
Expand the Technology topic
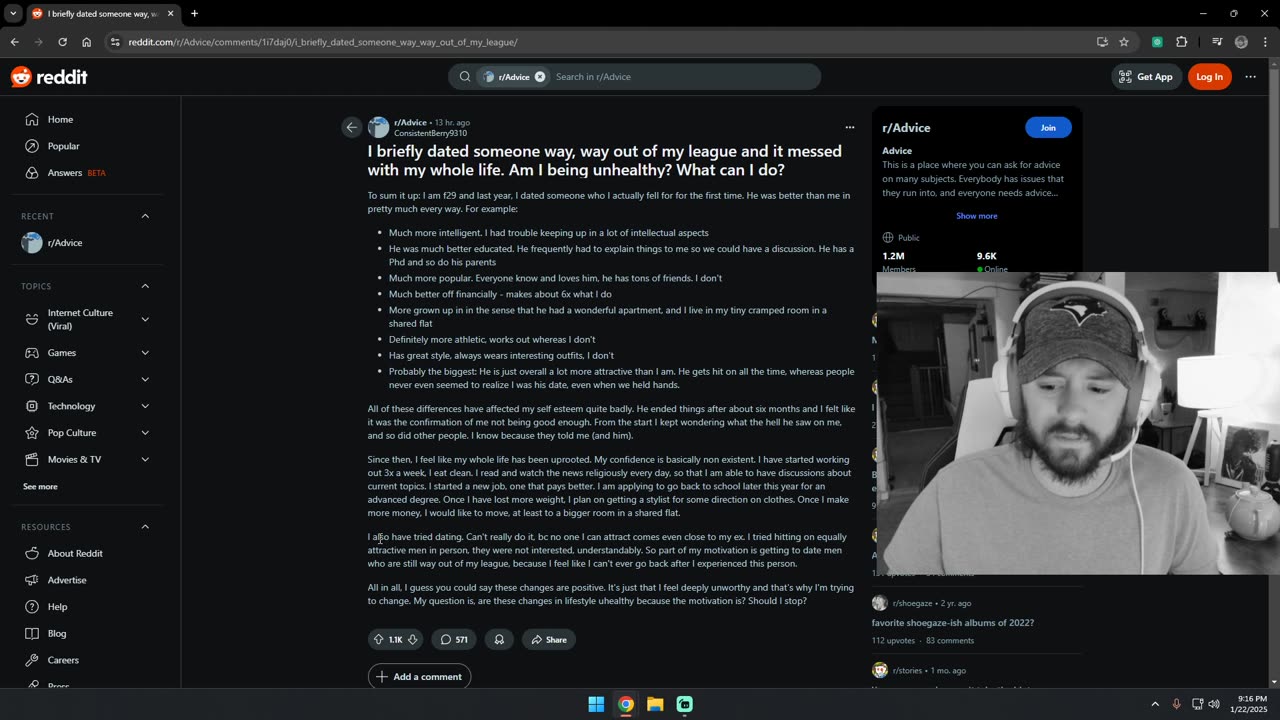pyautogui.click(x=145, y=406)
